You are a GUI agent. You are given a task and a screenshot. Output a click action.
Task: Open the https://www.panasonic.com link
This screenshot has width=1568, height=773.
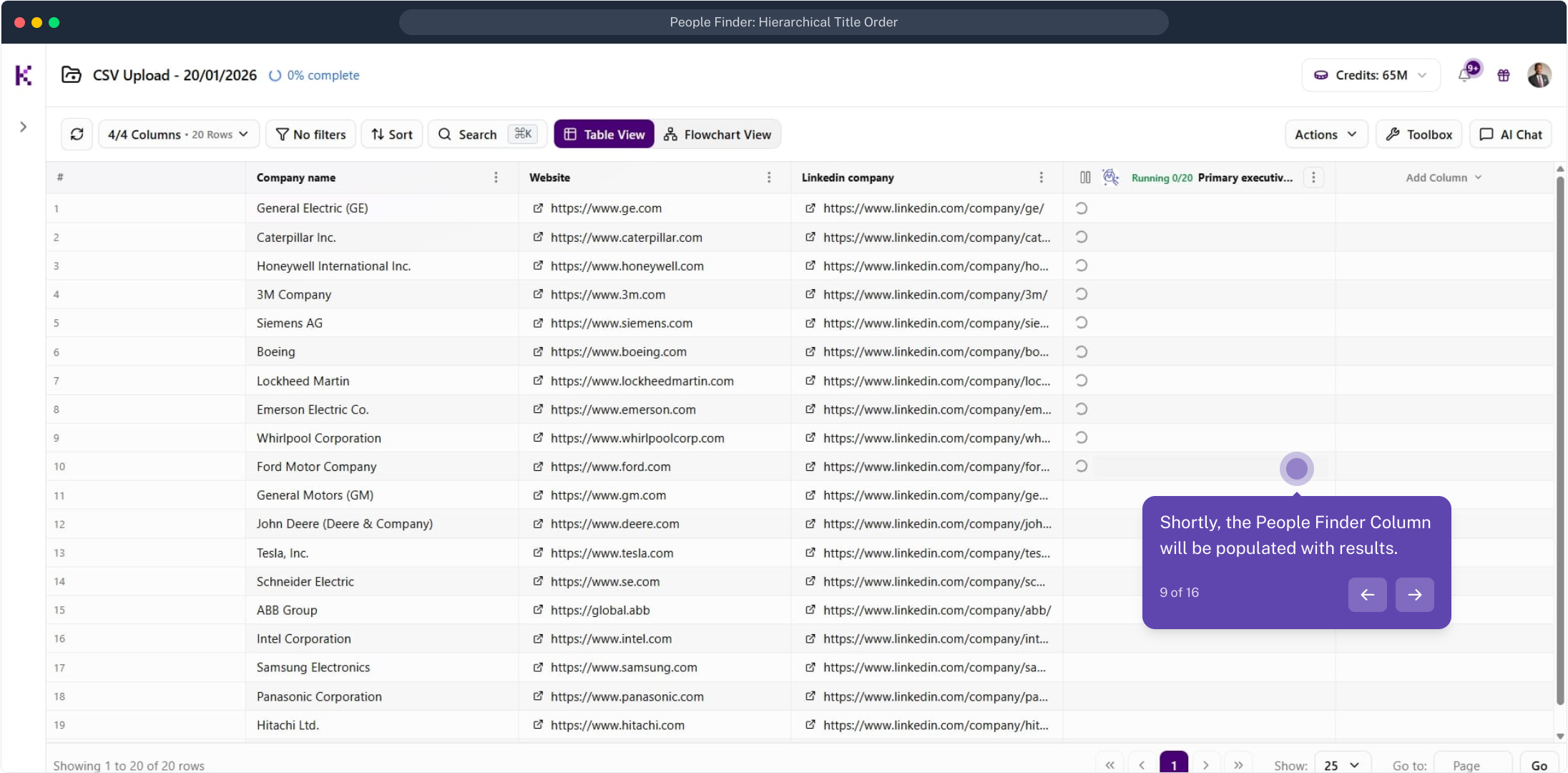click(x=627, y=696)
